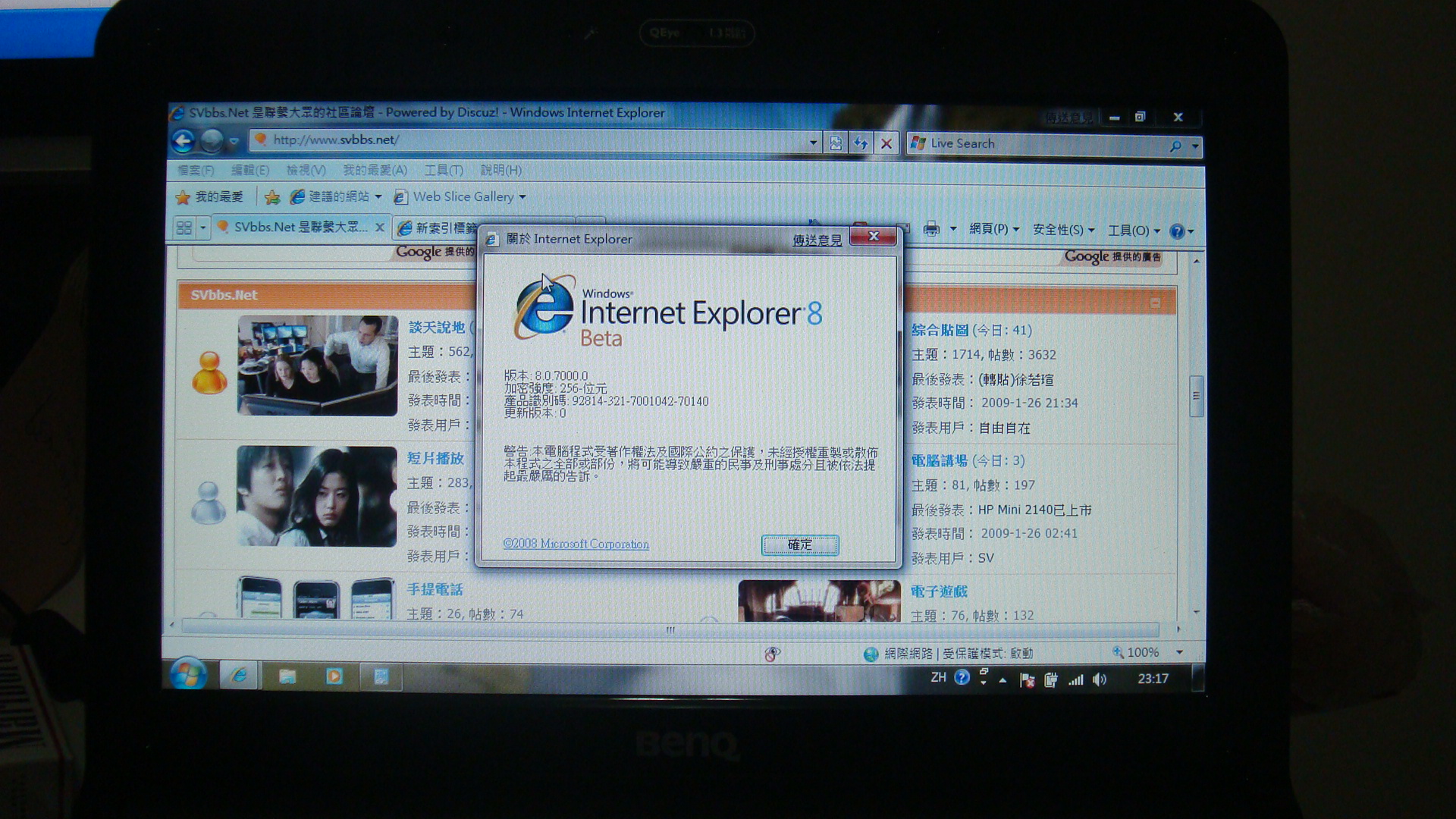Viewport: 1456px width, 819px height.
Task: Click the page's vertical scrollbar thumb
Action: (1196, 396)
